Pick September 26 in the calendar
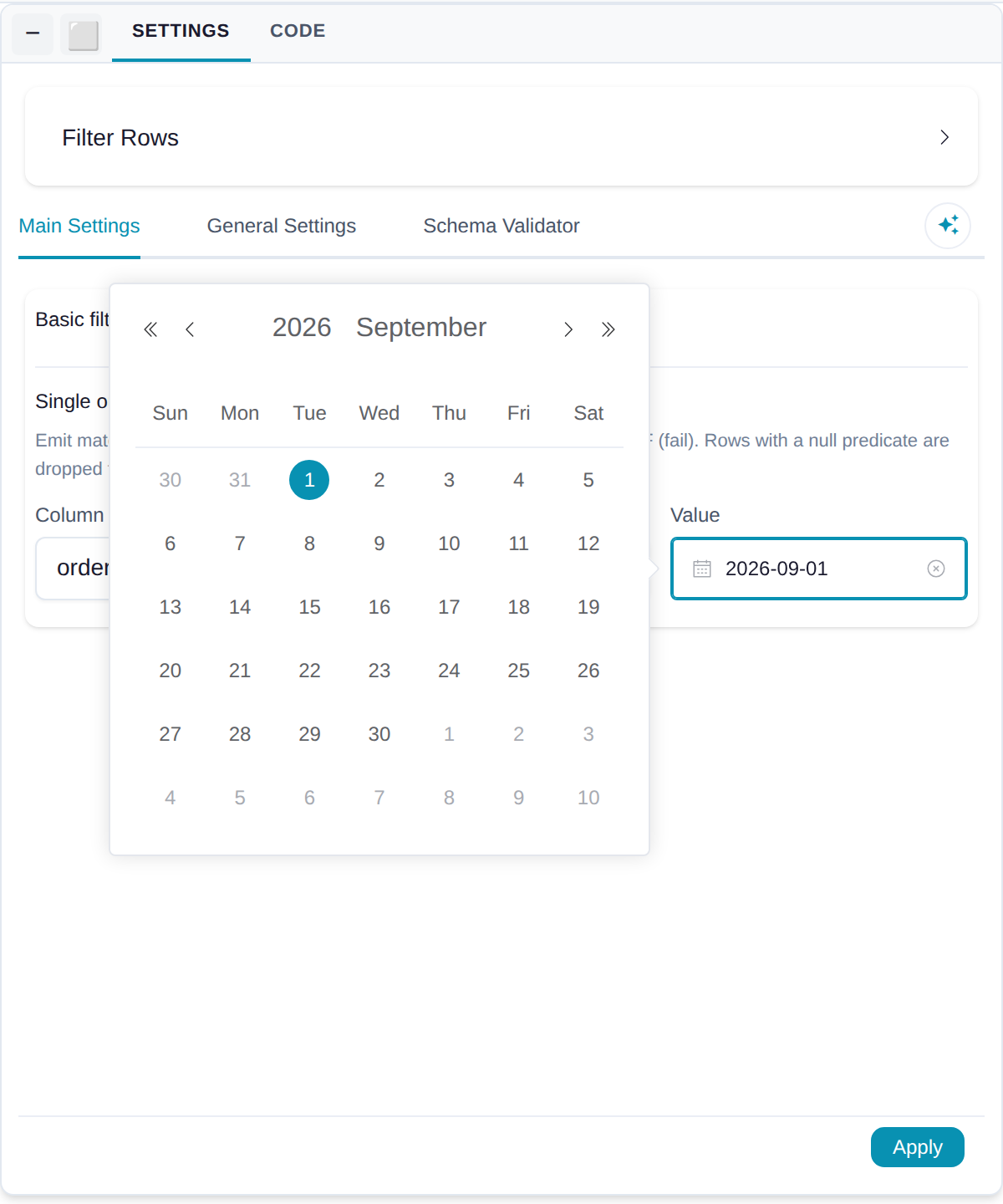 (588, 671)
